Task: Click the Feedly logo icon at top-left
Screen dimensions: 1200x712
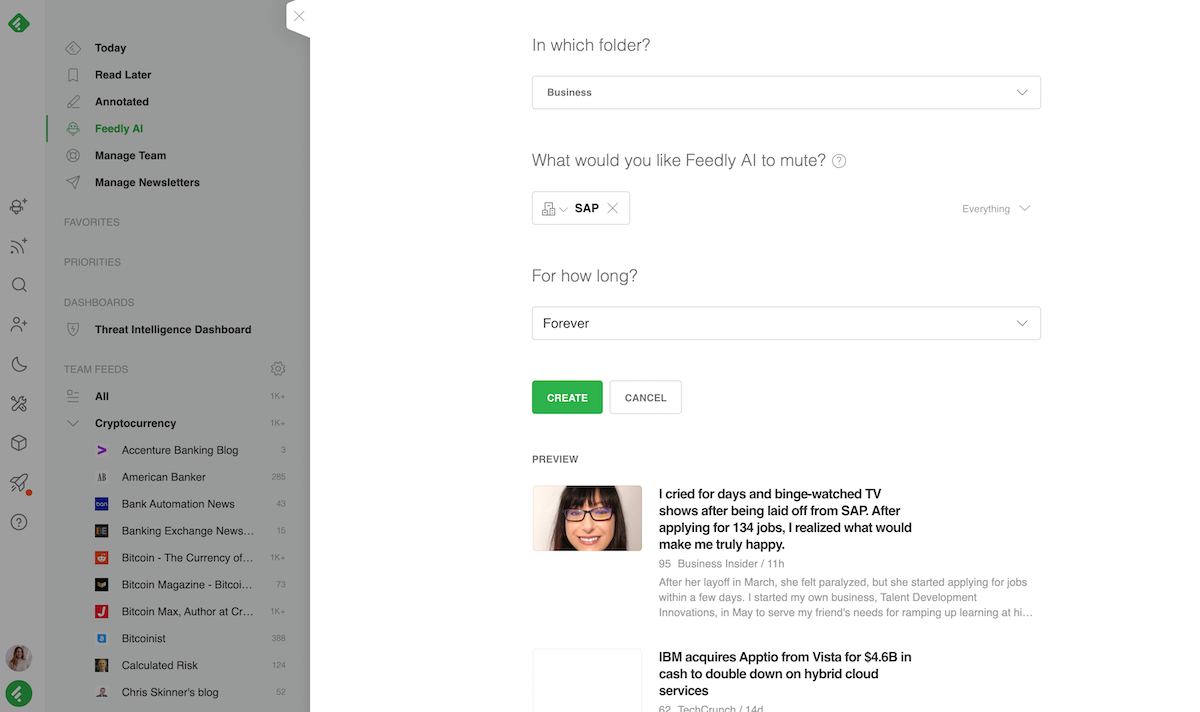Action: (x=19, y=22)
